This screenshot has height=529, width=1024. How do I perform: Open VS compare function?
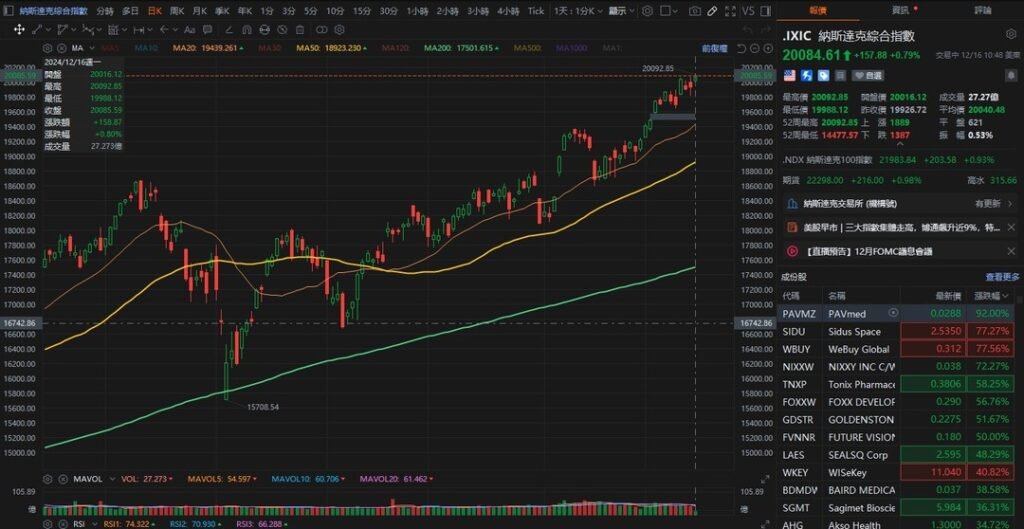coord(748,11)
